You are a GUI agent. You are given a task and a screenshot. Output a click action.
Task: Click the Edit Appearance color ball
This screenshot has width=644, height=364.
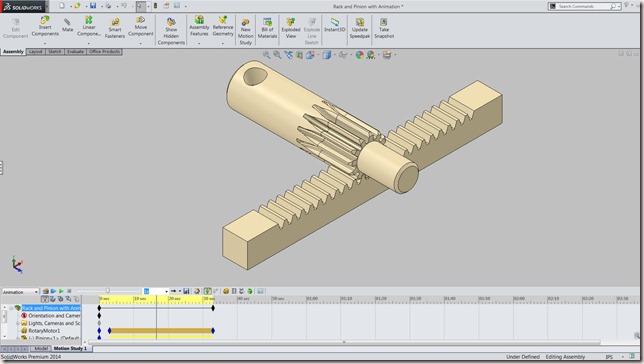(x=359, y=55)
